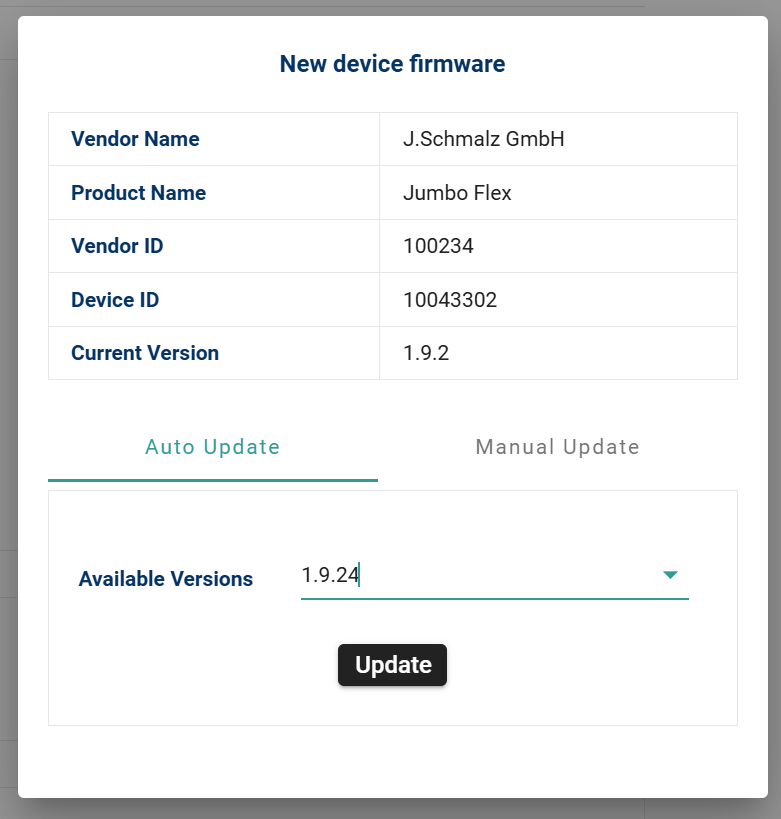Click the 1.9.24 version input field
Viewport: 781px width, 819px height.
pos(470,575)
